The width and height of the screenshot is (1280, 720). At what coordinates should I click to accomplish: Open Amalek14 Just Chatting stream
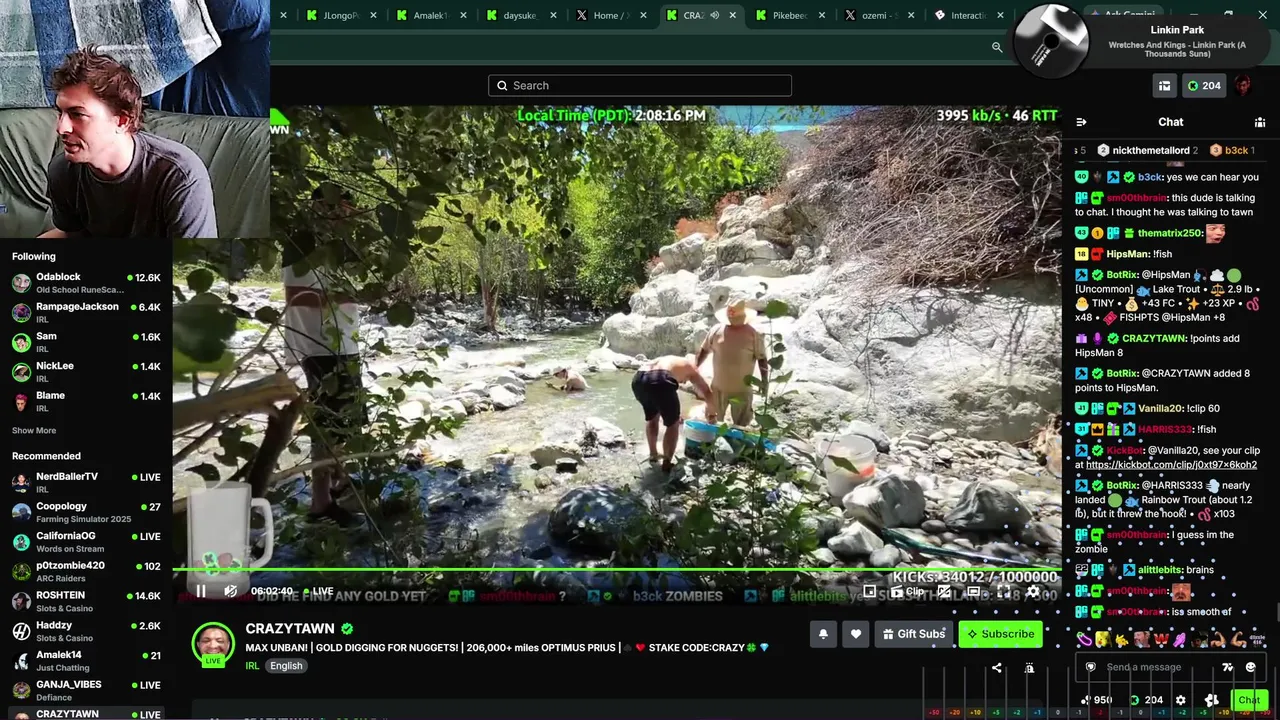click(x=86, y=660)
